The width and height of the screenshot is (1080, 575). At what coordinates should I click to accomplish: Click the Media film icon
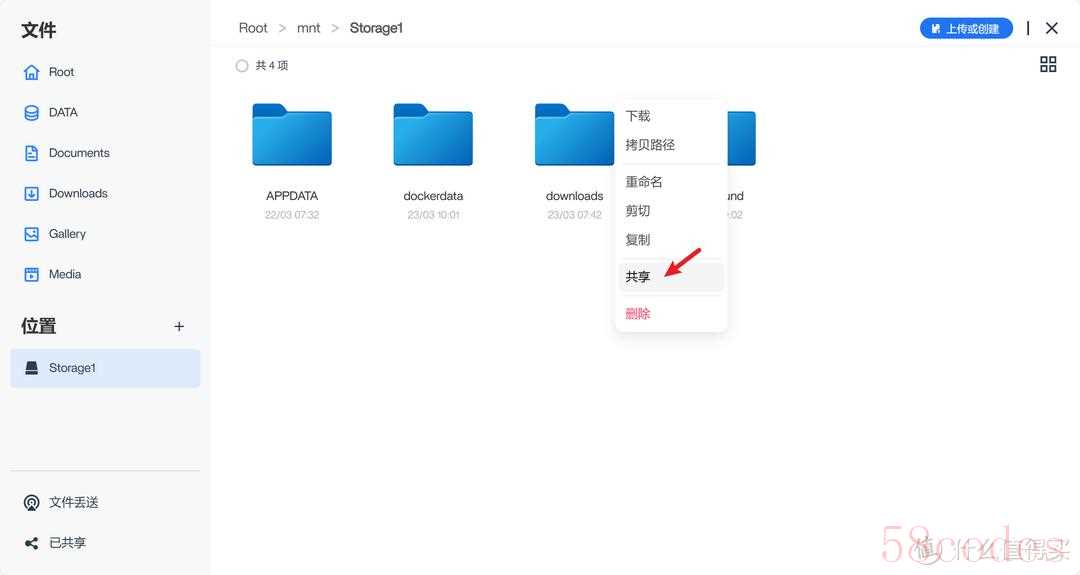[x=32, y=275]
